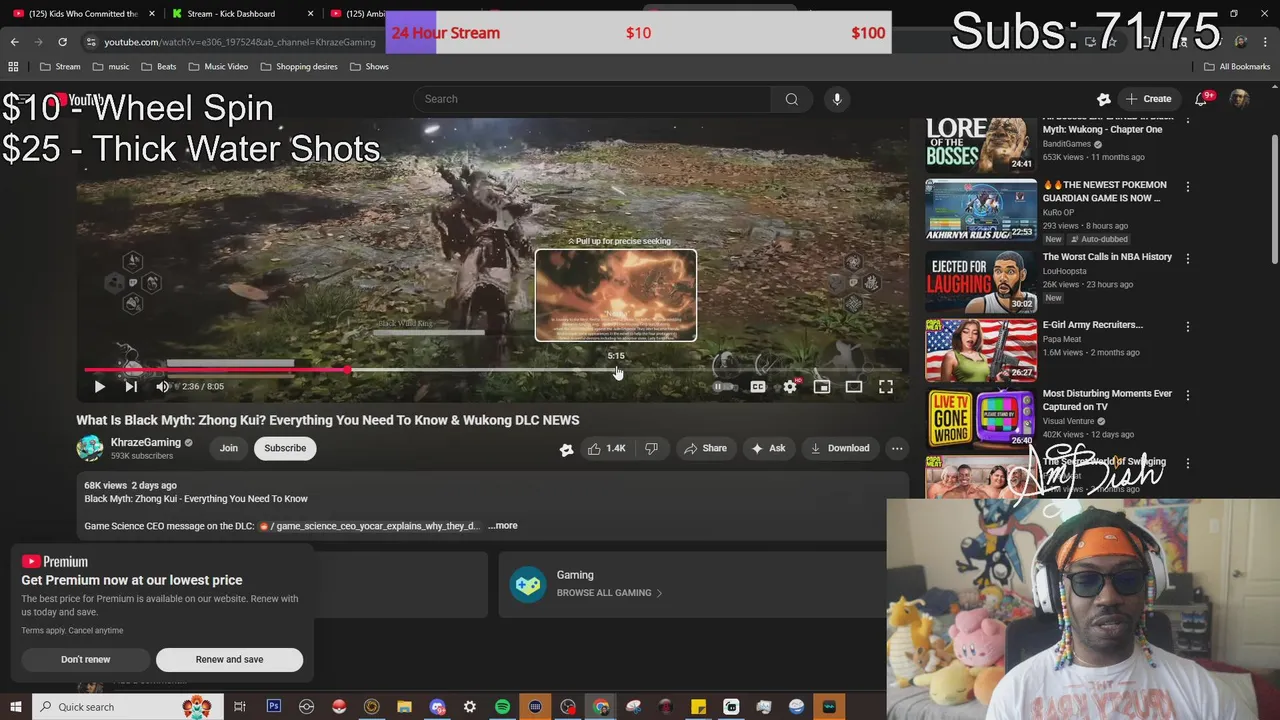Click the red progress scrubber handle

click(348, 370)
